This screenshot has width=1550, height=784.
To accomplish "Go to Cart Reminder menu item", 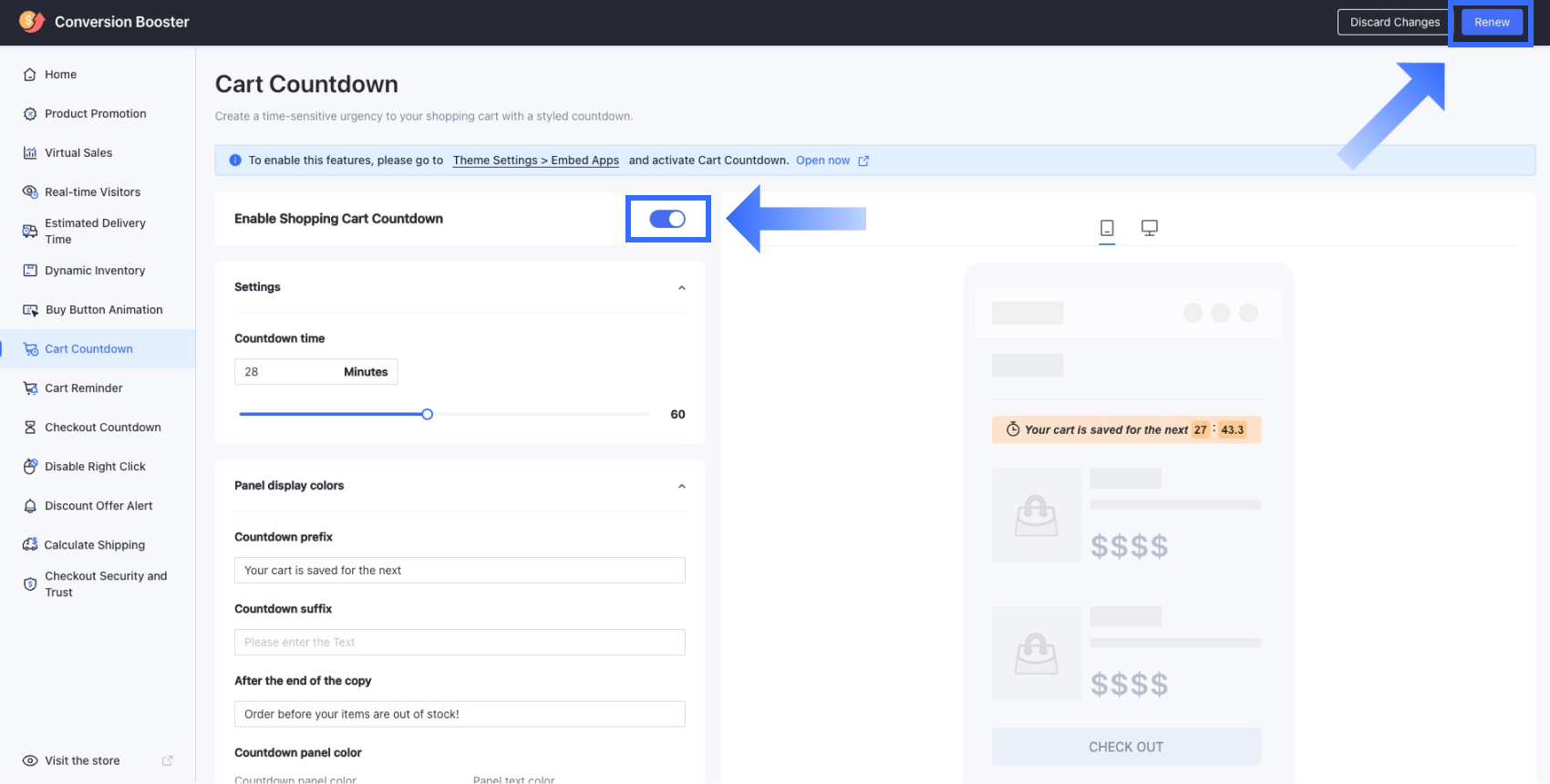I will (x=83, y=388).
